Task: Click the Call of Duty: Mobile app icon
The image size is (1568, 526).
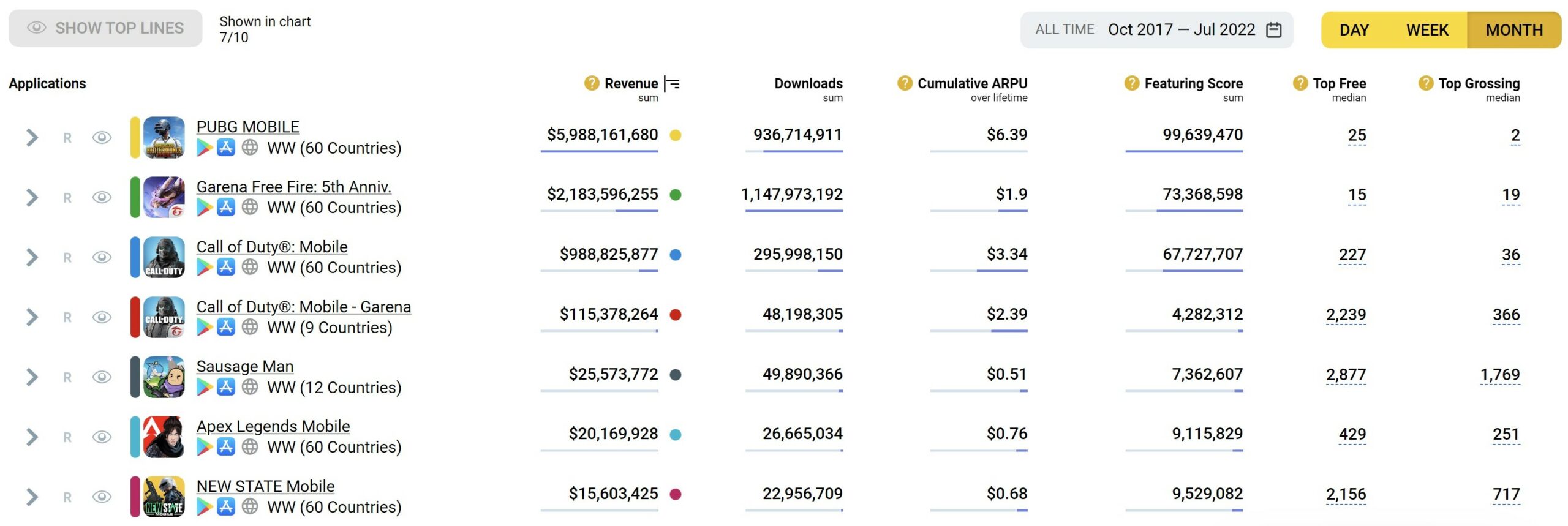Action: (164, 257)
